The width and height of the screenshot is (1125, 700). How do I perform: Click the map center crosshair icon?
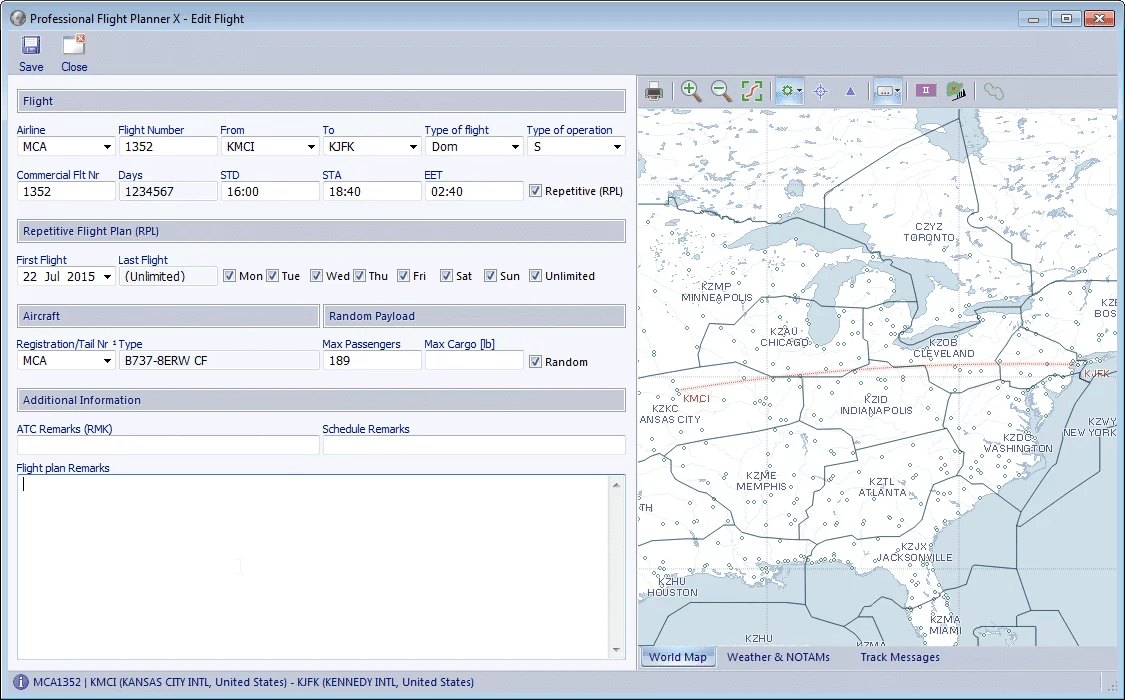(820, 90)
